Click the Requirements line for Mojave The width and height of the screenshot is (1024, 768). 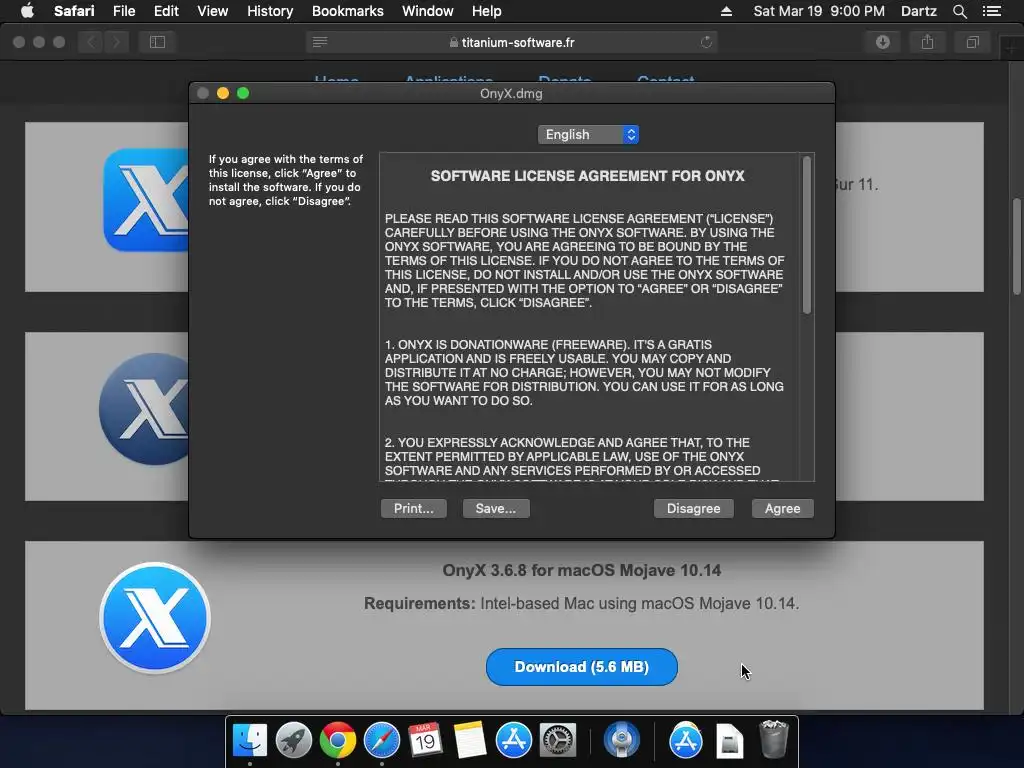pyautogui.click(x=581, y=603)
